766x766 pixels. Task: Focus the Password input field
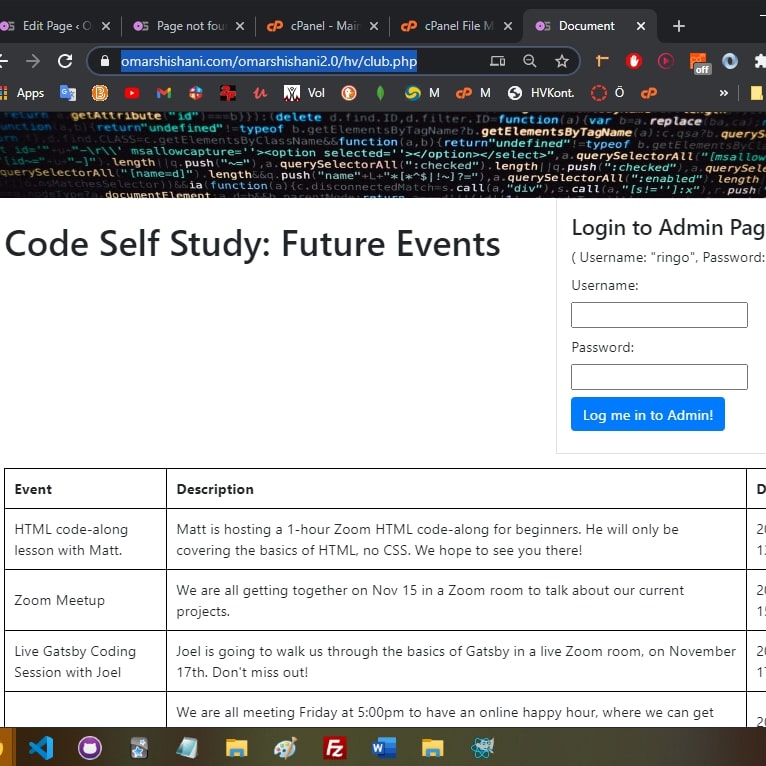pyautogui.click(x=659, y=377)
